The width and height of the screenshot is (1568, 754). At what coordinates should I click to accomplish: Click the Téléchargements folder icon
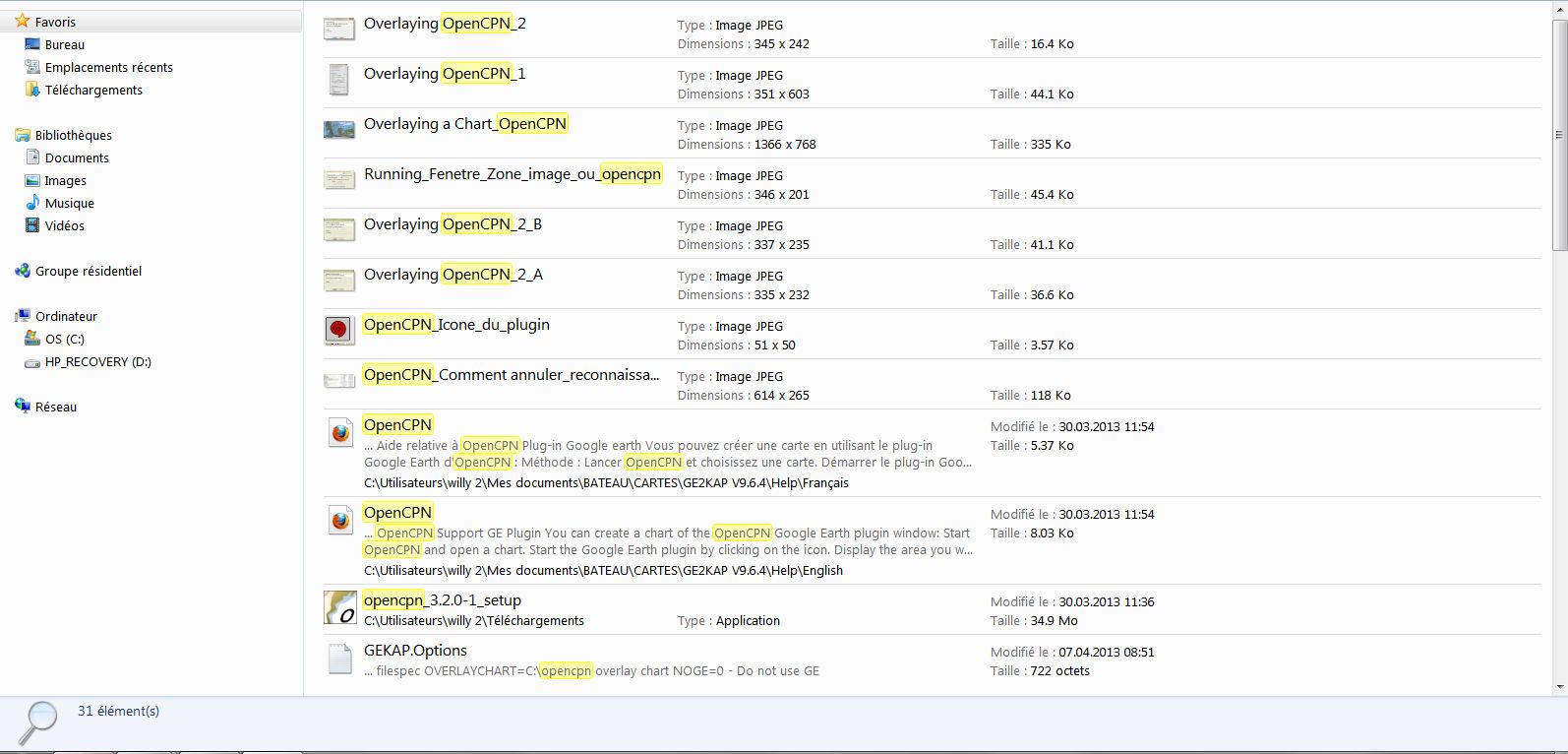pyautogui.click(x=31, y=90)
